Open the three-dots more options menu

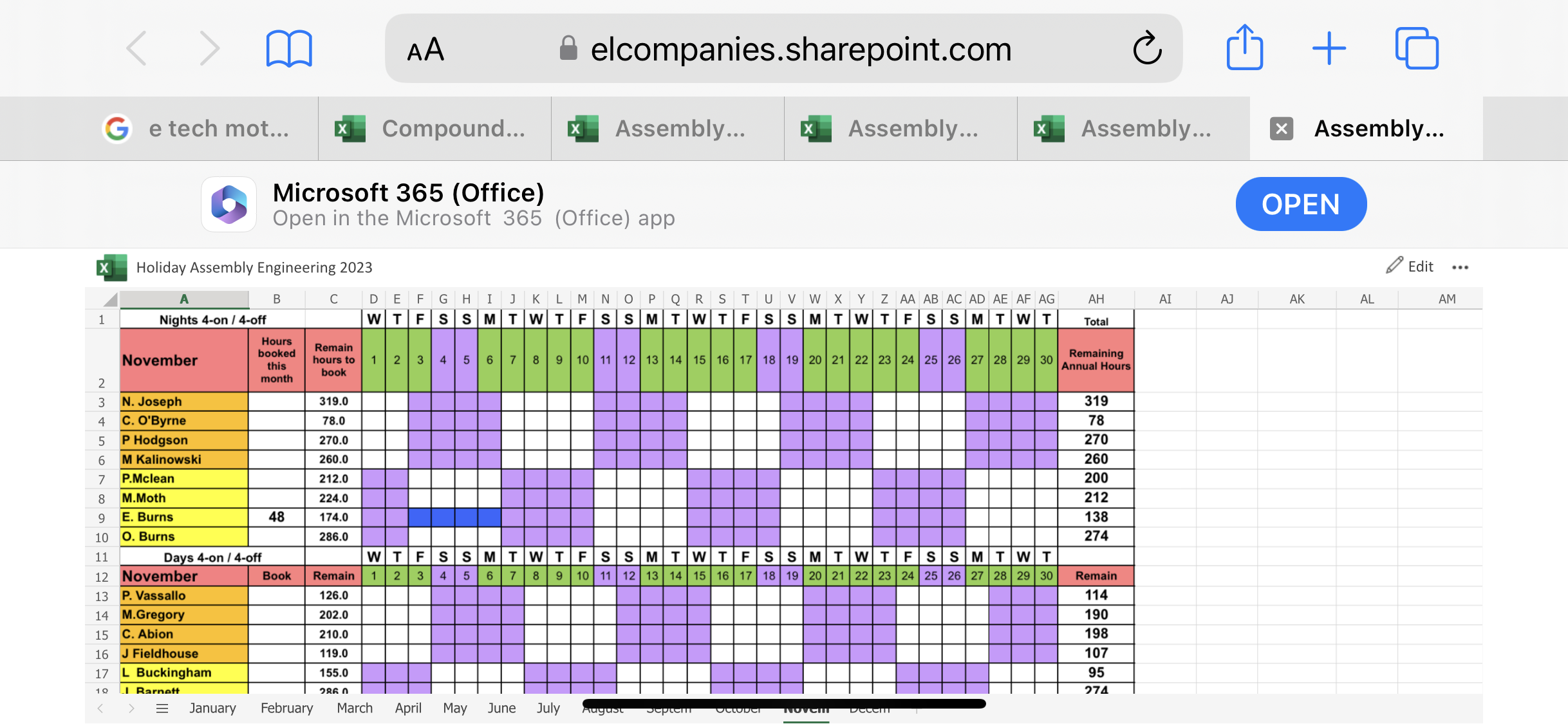[x=1460, y=267]
